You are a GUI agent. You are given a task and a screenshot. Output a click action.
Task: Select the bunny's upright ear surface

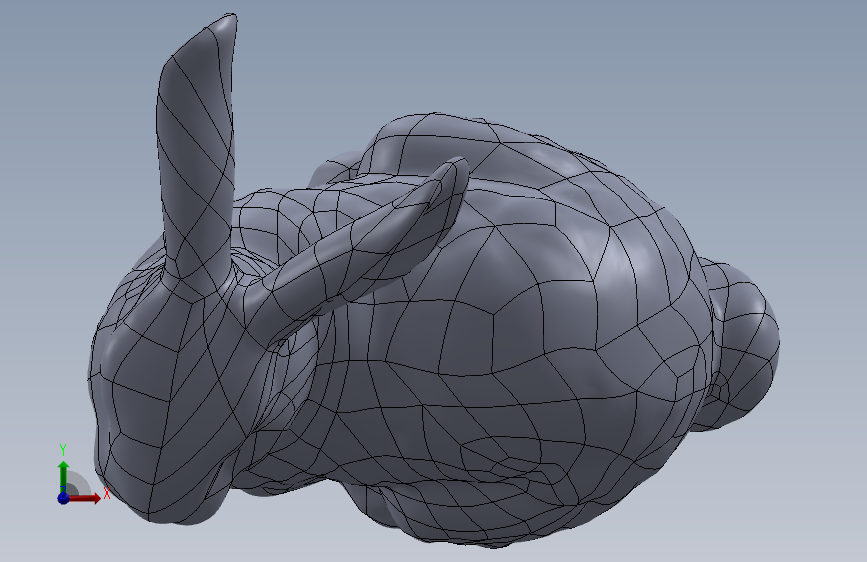[196, 149]
